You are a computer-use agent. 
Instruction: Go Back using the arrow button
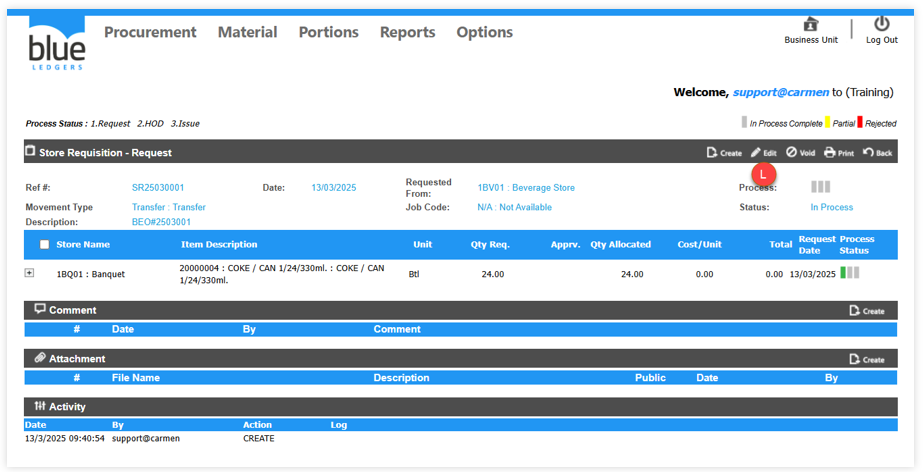click(x=877, y=153)
